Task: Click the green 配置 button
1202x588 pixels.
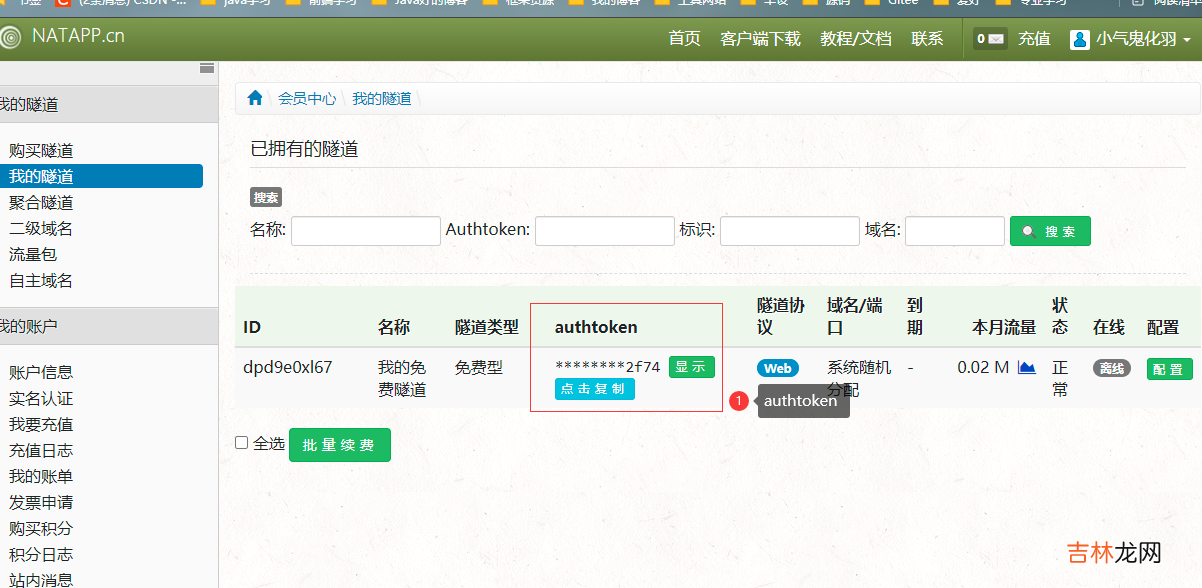Action: tap(1169, 369)
